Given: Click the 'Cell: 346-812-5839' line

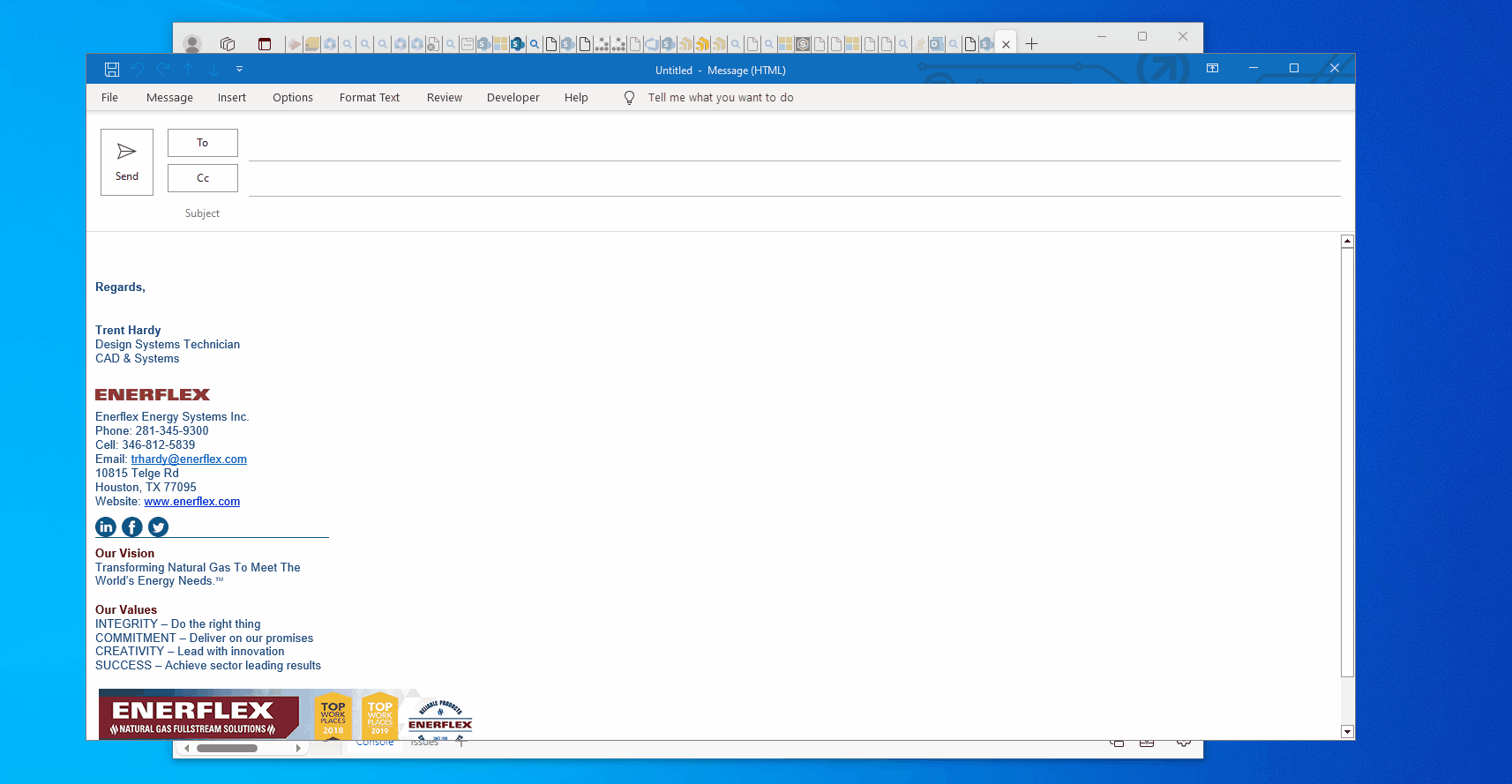Looking at the screenshot, I should tap(145, 445).
